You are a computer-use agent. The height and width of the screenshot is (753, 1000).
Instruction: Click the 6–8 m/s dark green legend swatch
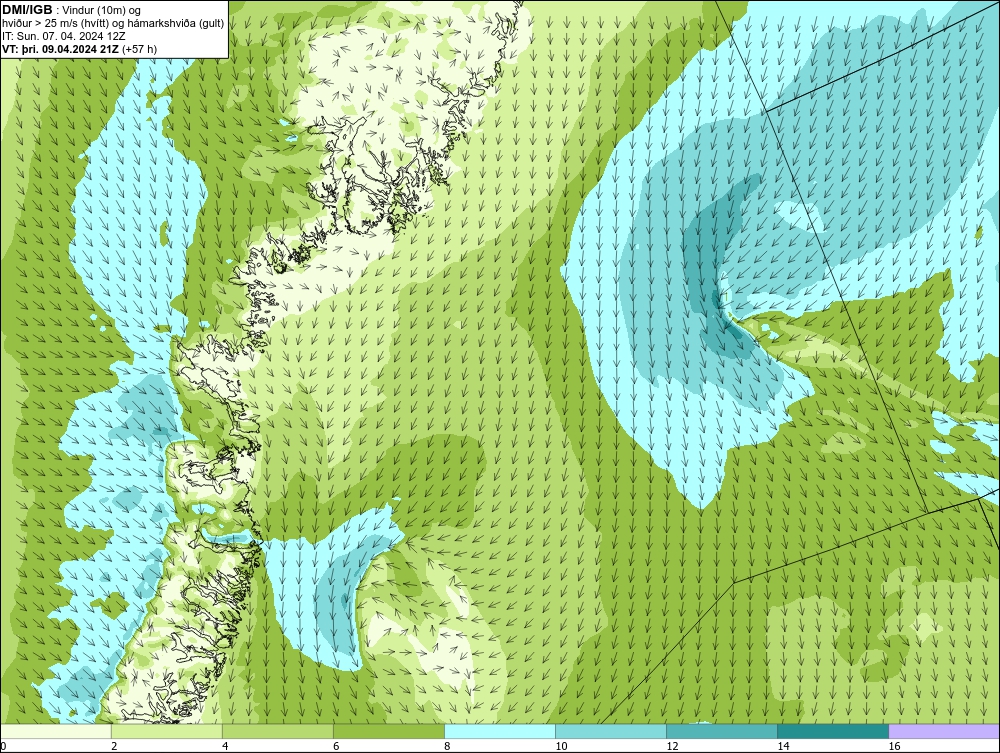coord(389,731)
